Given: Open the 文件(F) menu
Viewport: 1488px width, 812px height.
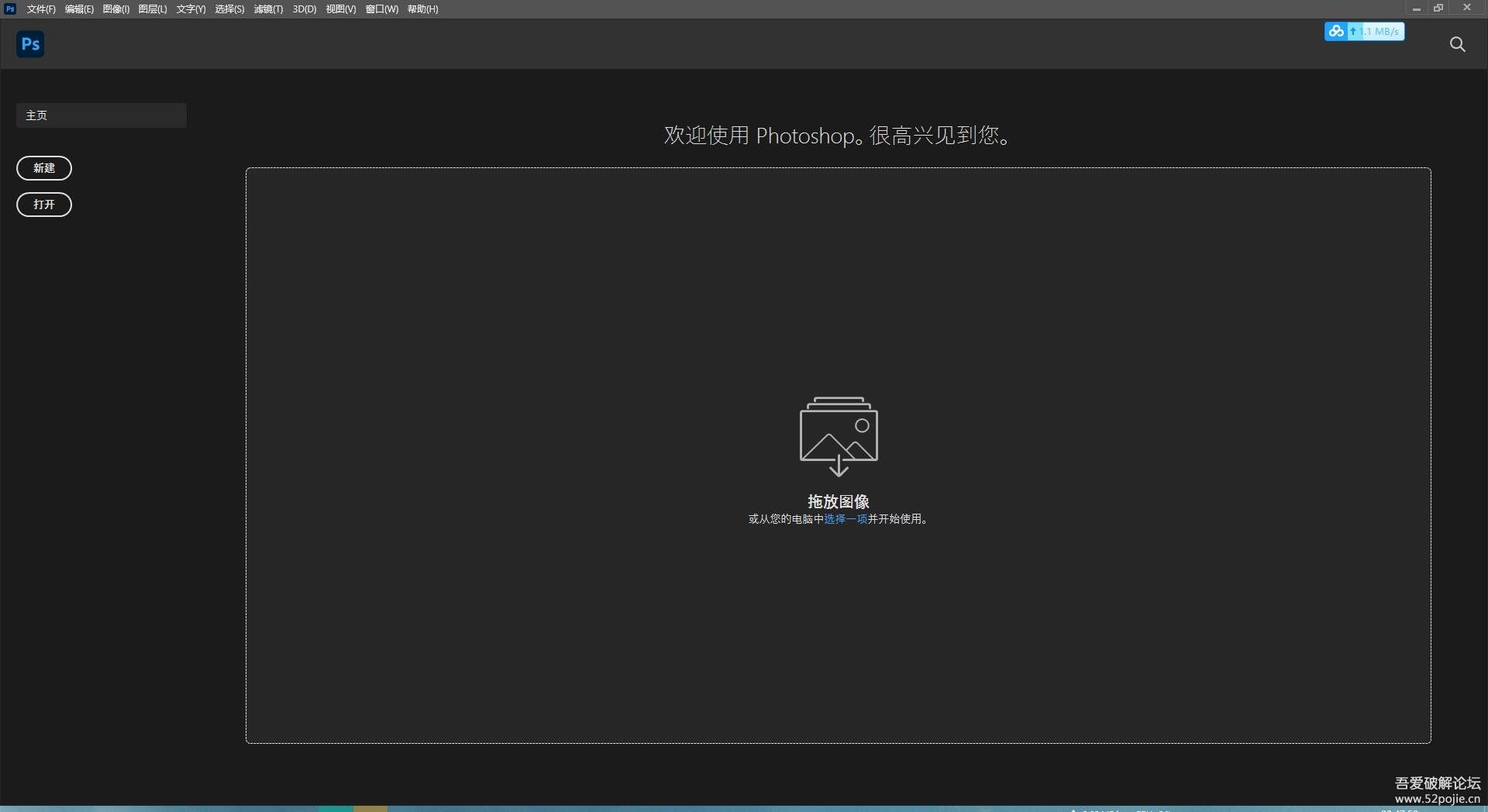Looking at the screenshot, I should [41, 9].
